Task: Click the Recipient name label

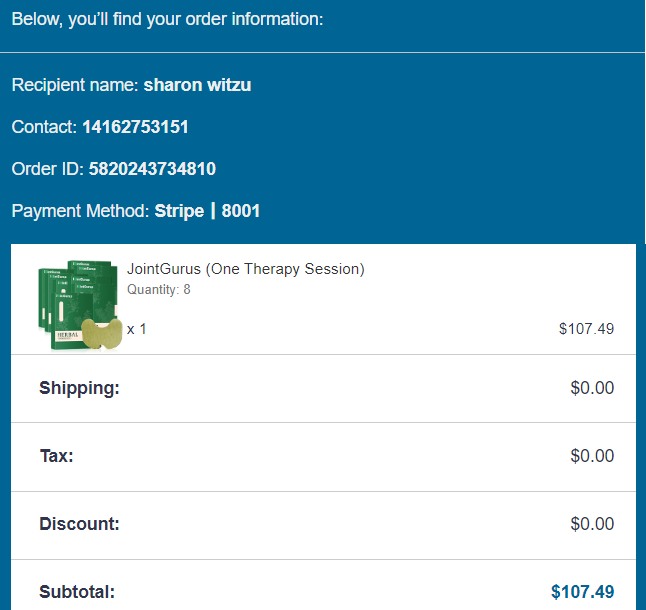Action: coord(75,85)
